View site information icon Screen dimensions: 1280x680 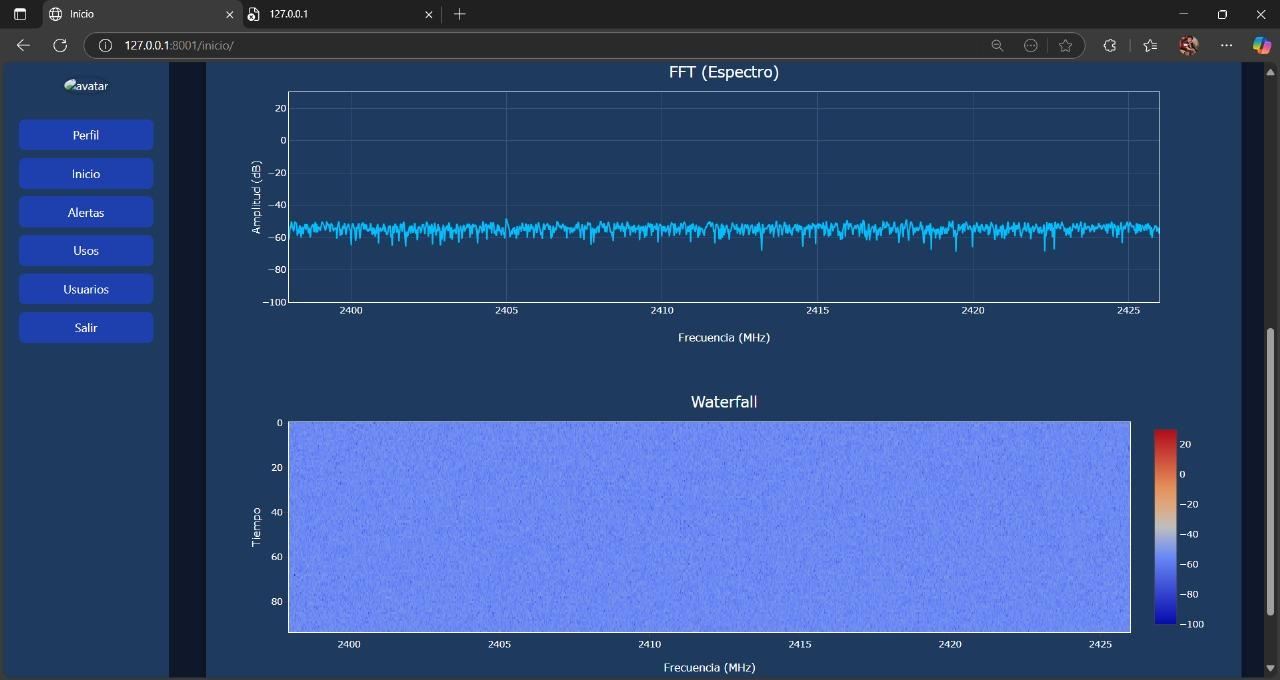pos(105,45)
